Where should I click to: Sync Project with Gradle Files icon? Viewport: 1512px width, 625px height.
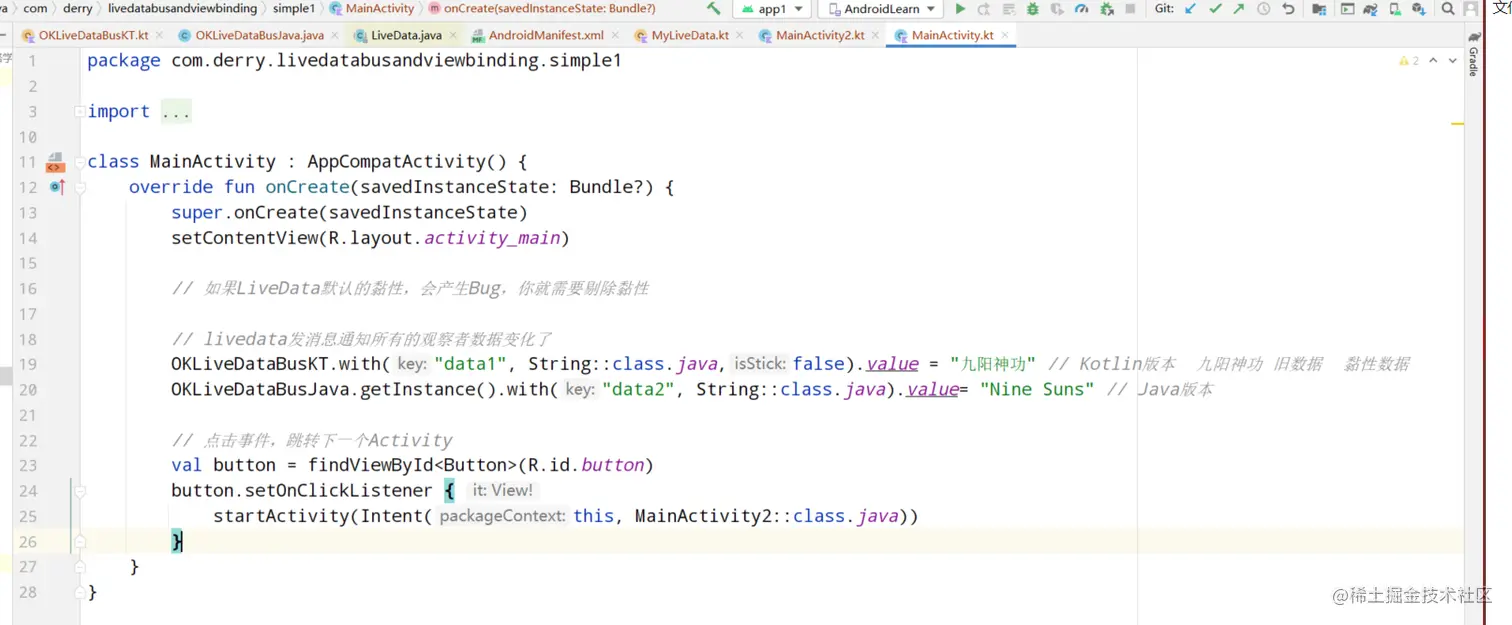1370,9
